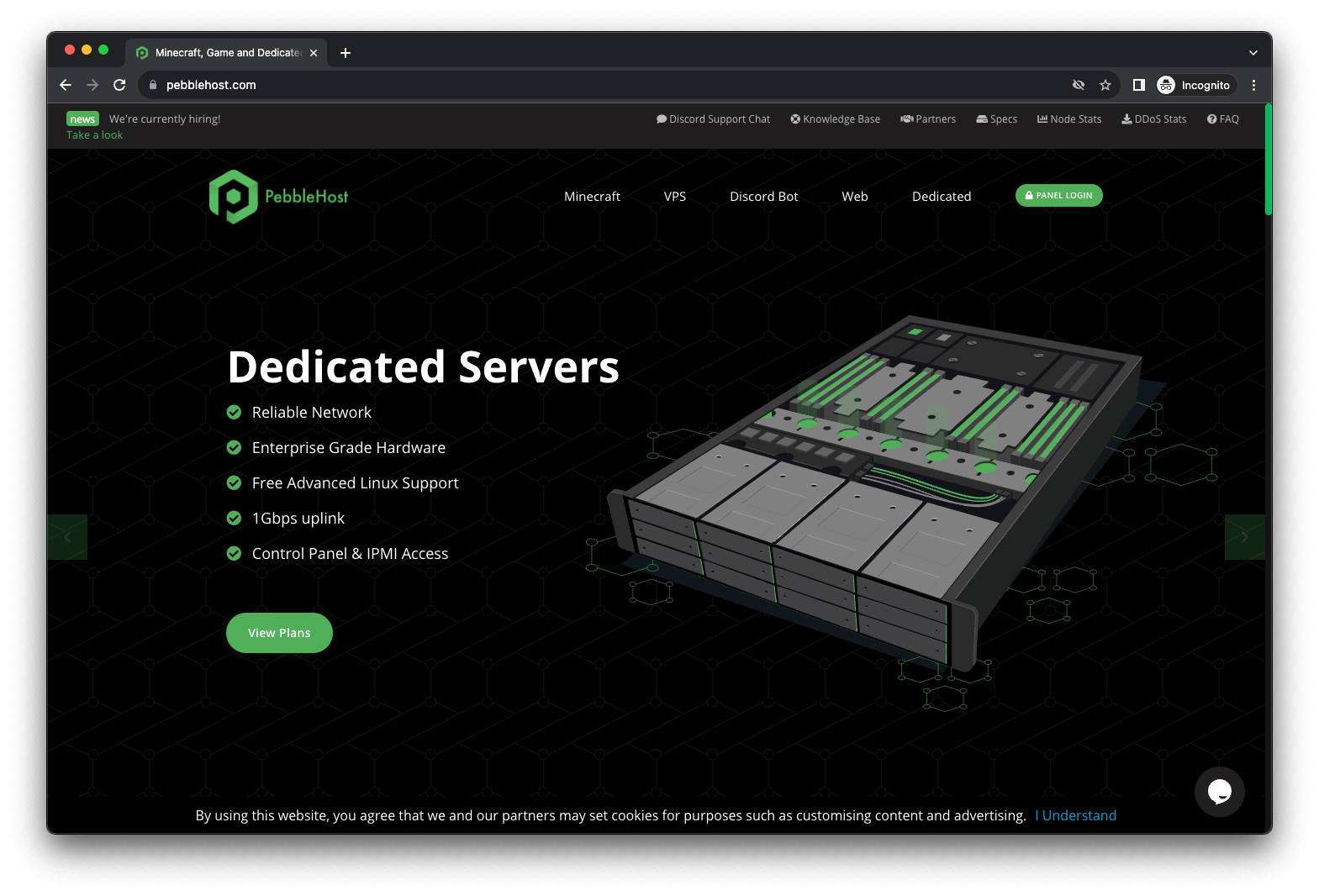
Task: Click the green news badge
Action: [x=82, y=119]
